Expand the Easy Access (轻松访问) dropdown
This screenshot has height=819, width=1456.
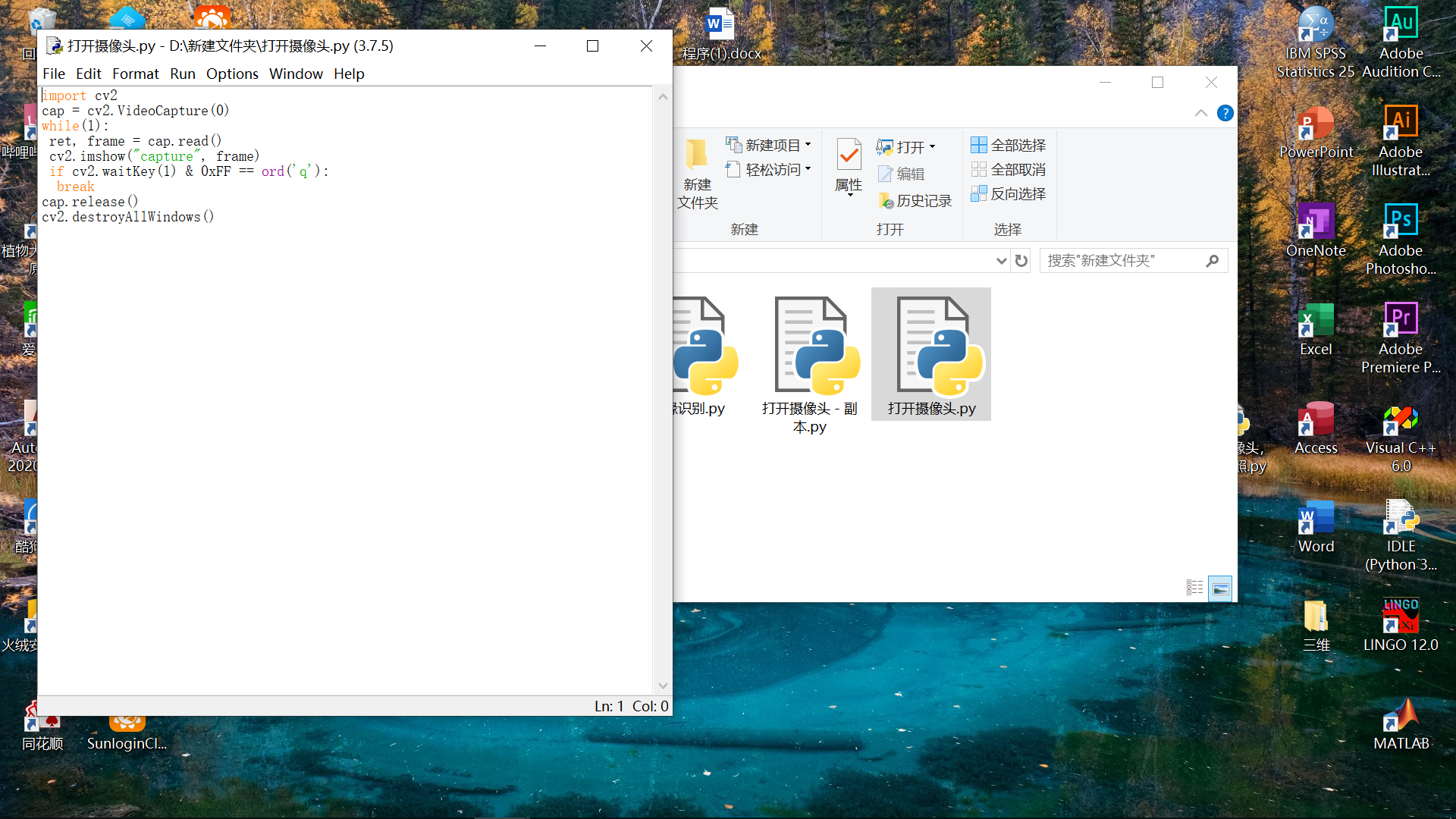[808, 169]
